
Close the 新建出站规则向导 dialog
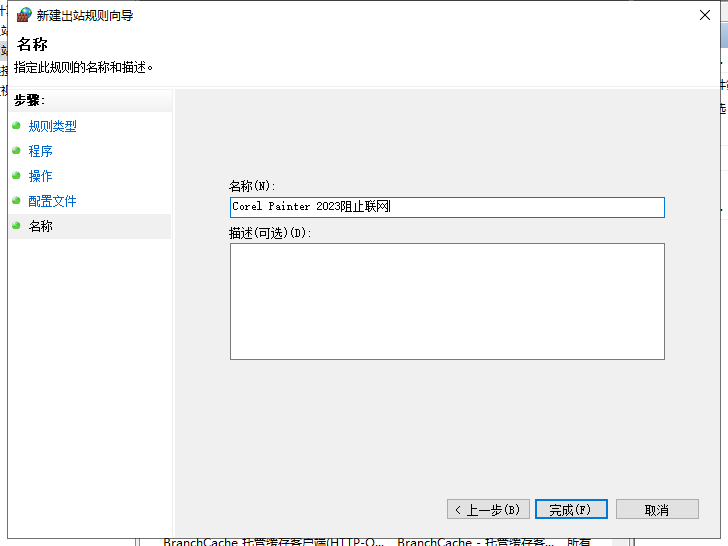tap(704, 15)
